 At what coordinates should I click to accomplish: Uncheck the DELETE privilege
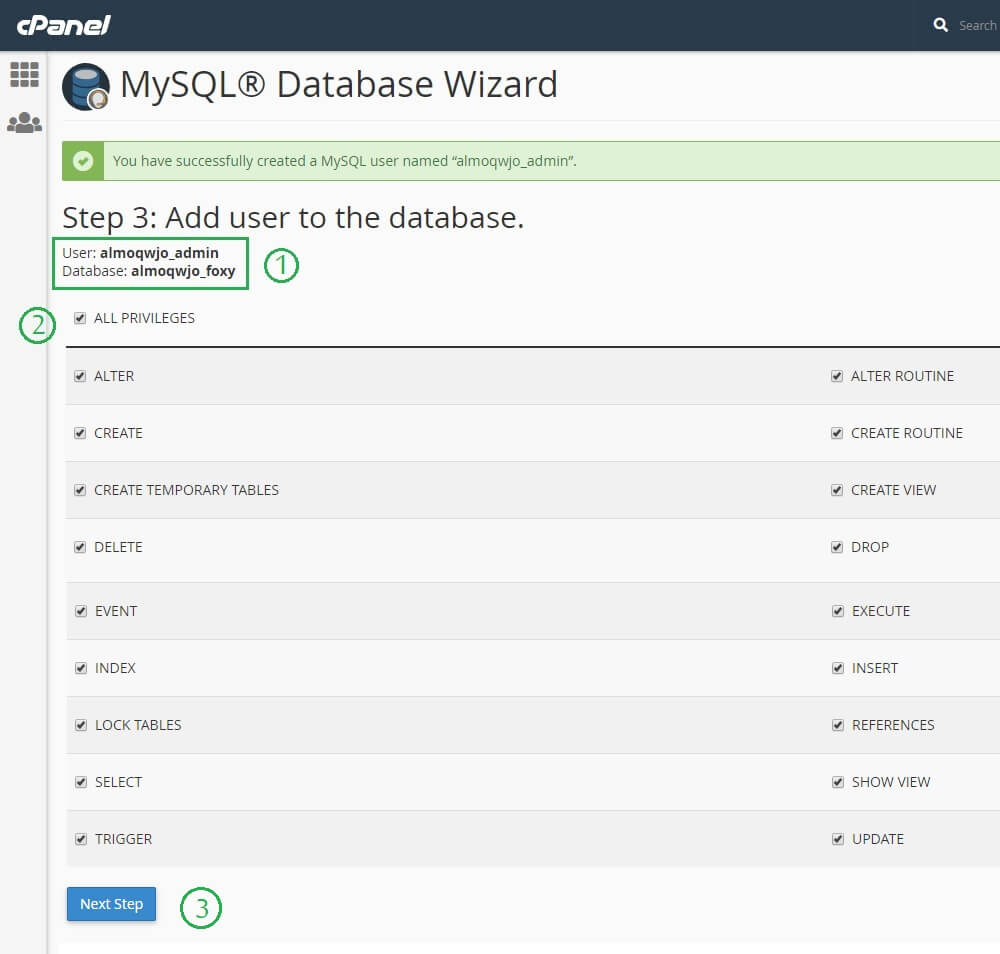80,547
